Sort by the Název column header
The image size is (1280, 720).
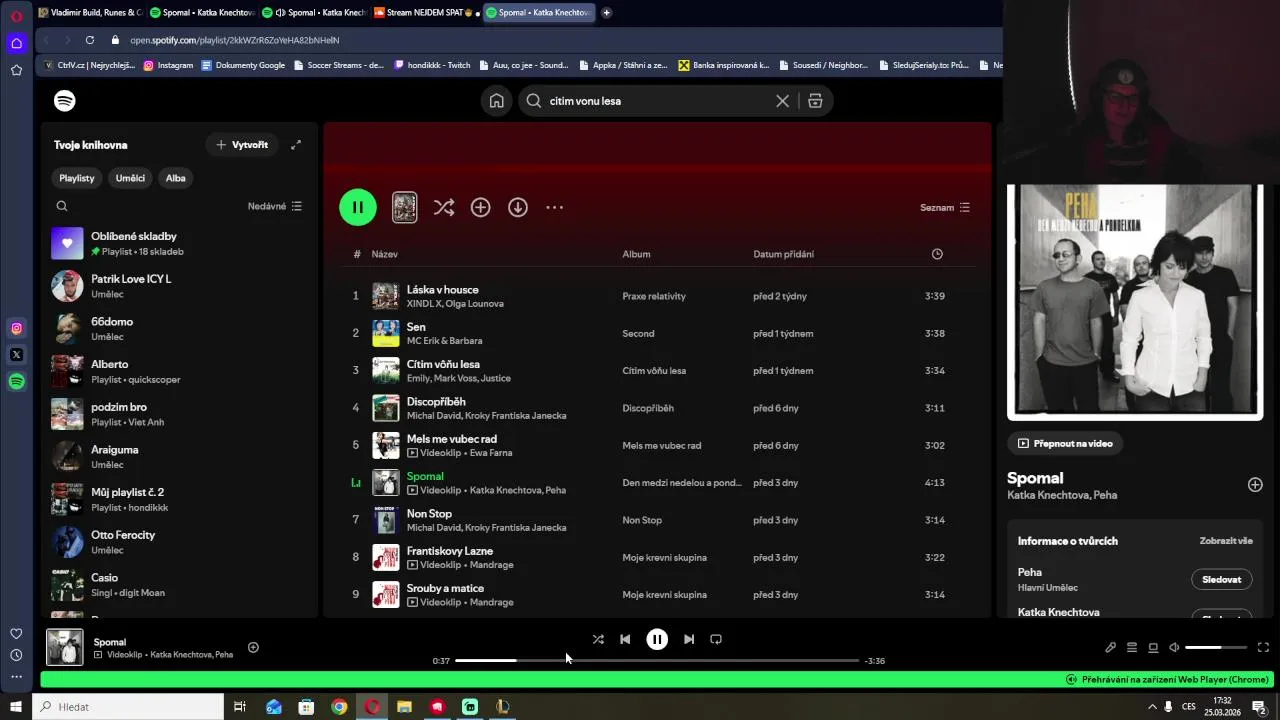(x=385, y=254)
